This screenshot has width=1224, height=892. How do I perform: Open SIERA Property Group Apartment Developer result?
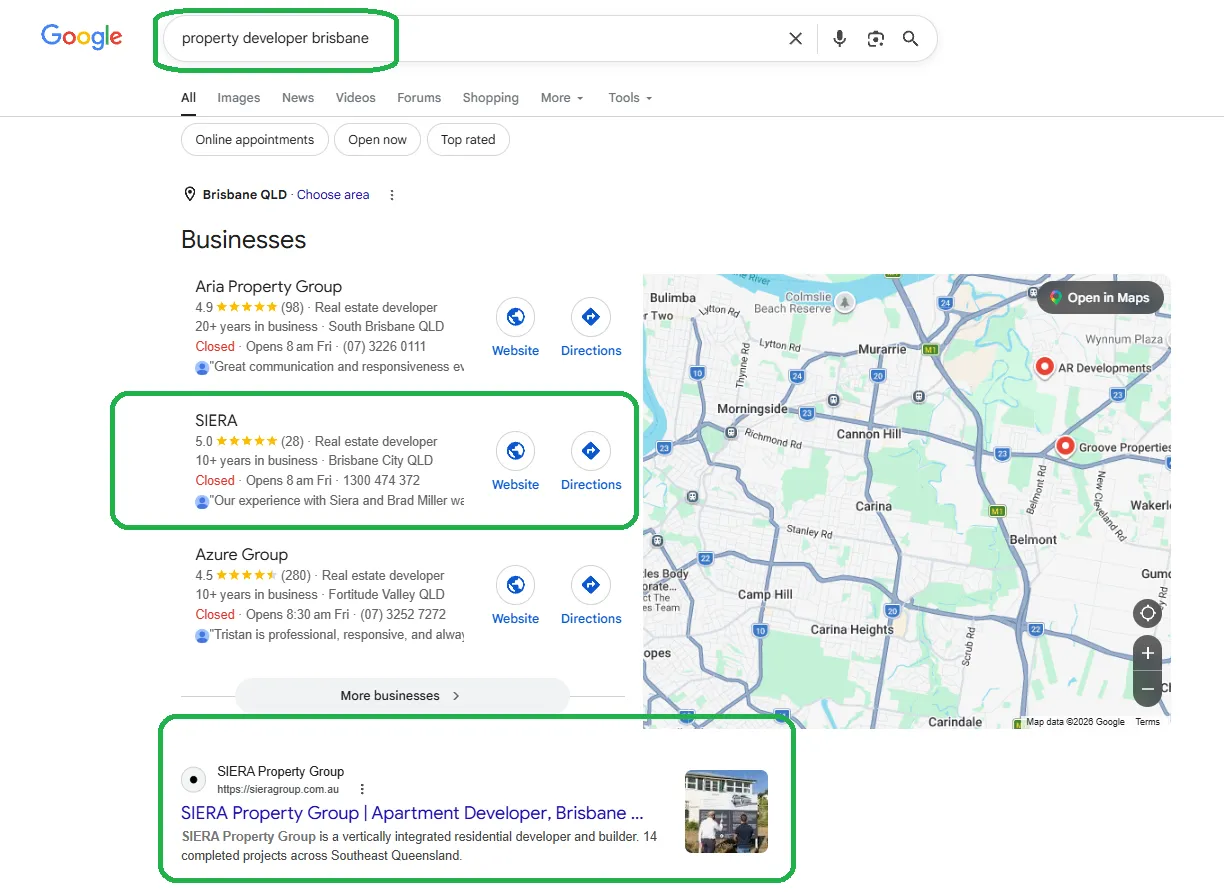click(412, 813)
